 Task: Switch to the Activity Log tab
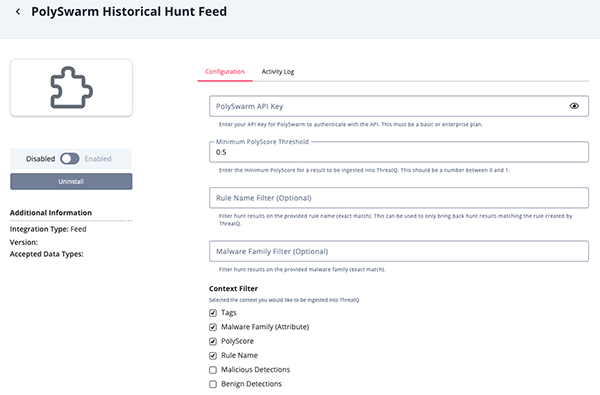click(278, 72)
